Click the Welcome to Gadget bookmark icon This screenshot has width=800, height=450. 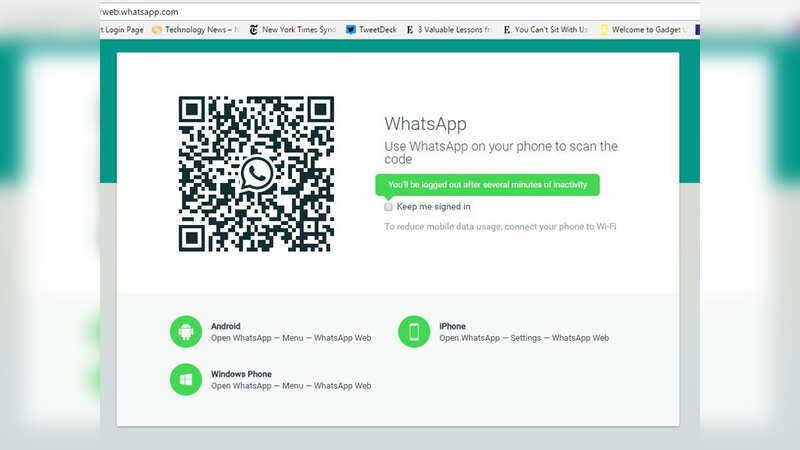coord(604,30)
